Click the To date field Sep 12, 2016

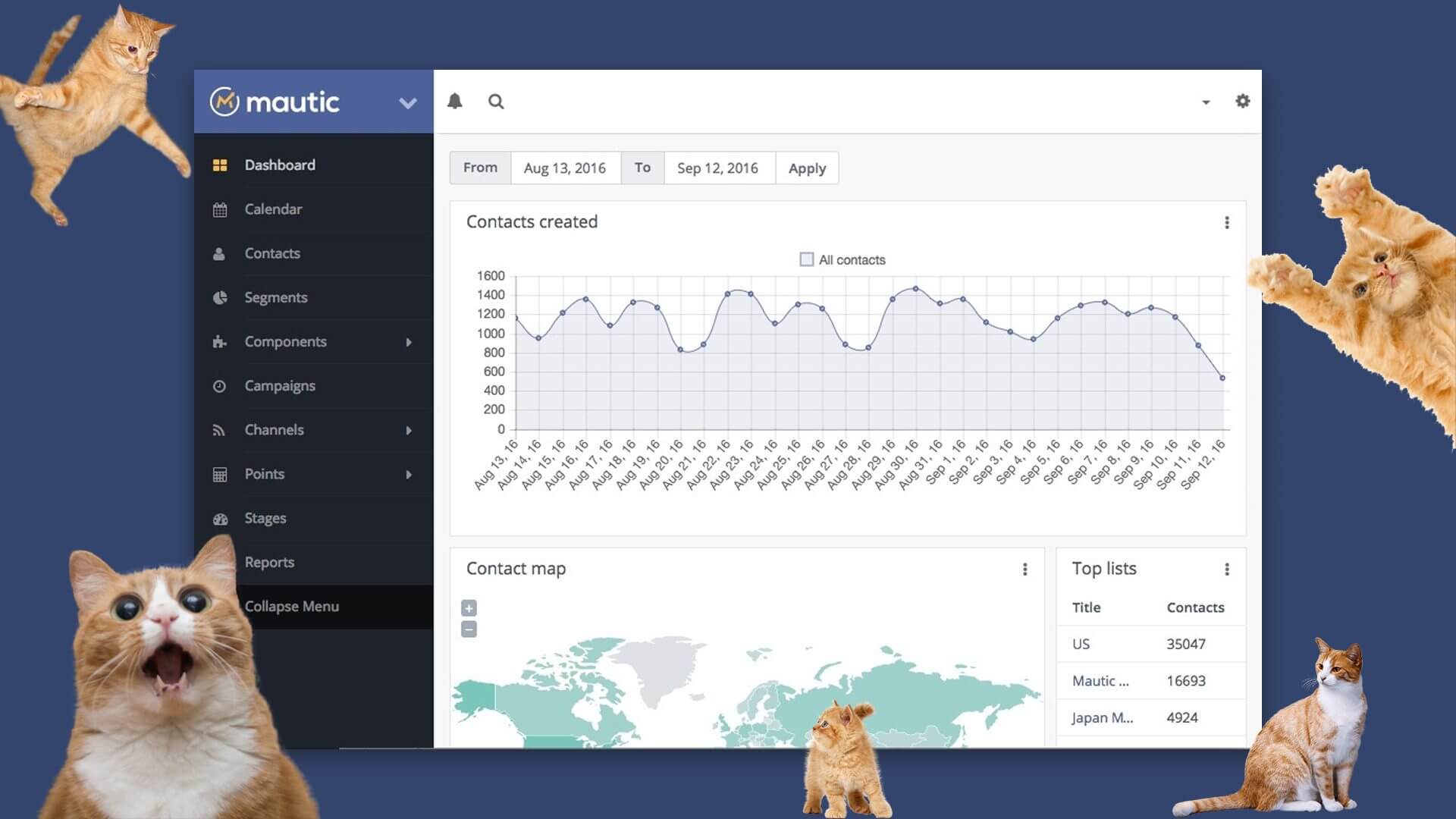(x=719, y=168)
